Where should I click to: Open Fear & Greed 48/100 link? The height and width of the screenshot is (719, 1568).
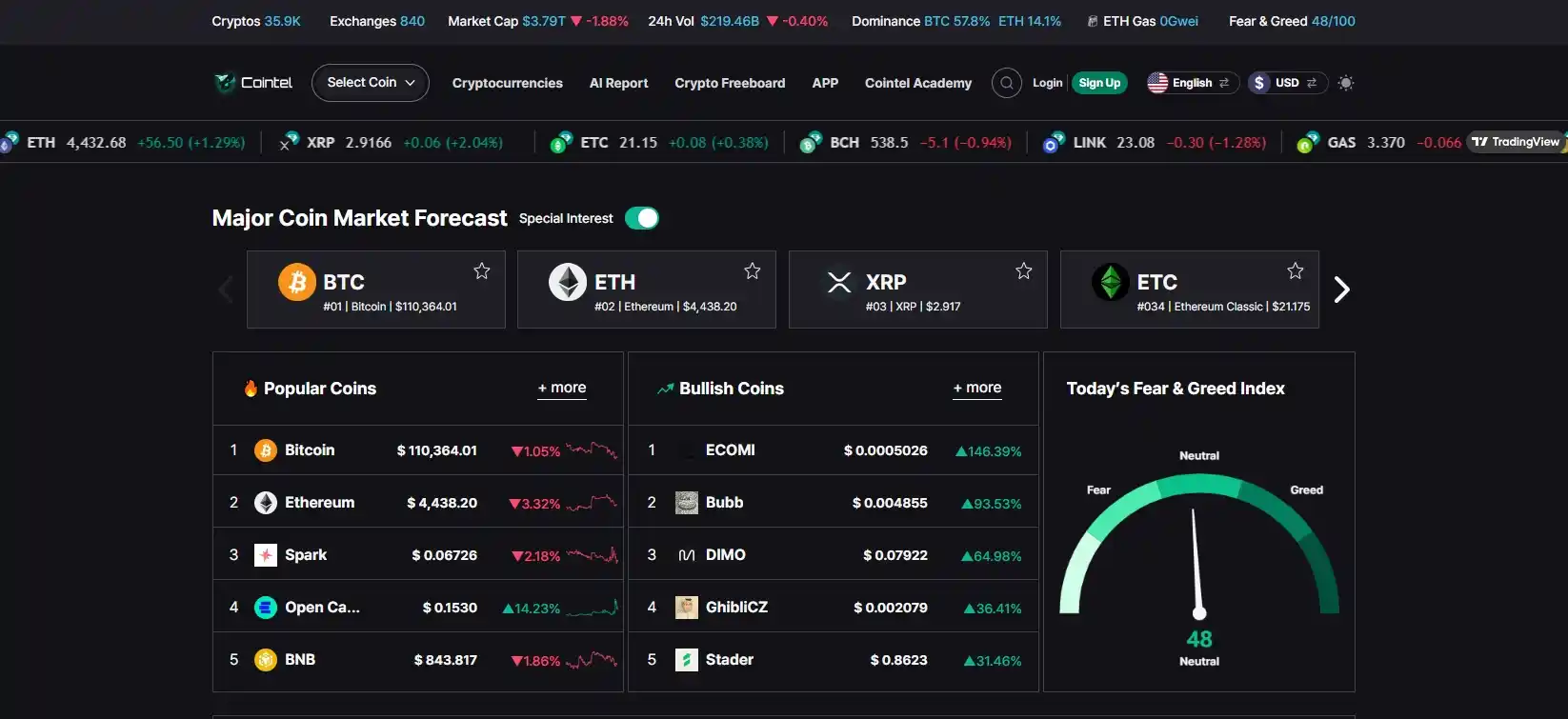(1292, 21)
